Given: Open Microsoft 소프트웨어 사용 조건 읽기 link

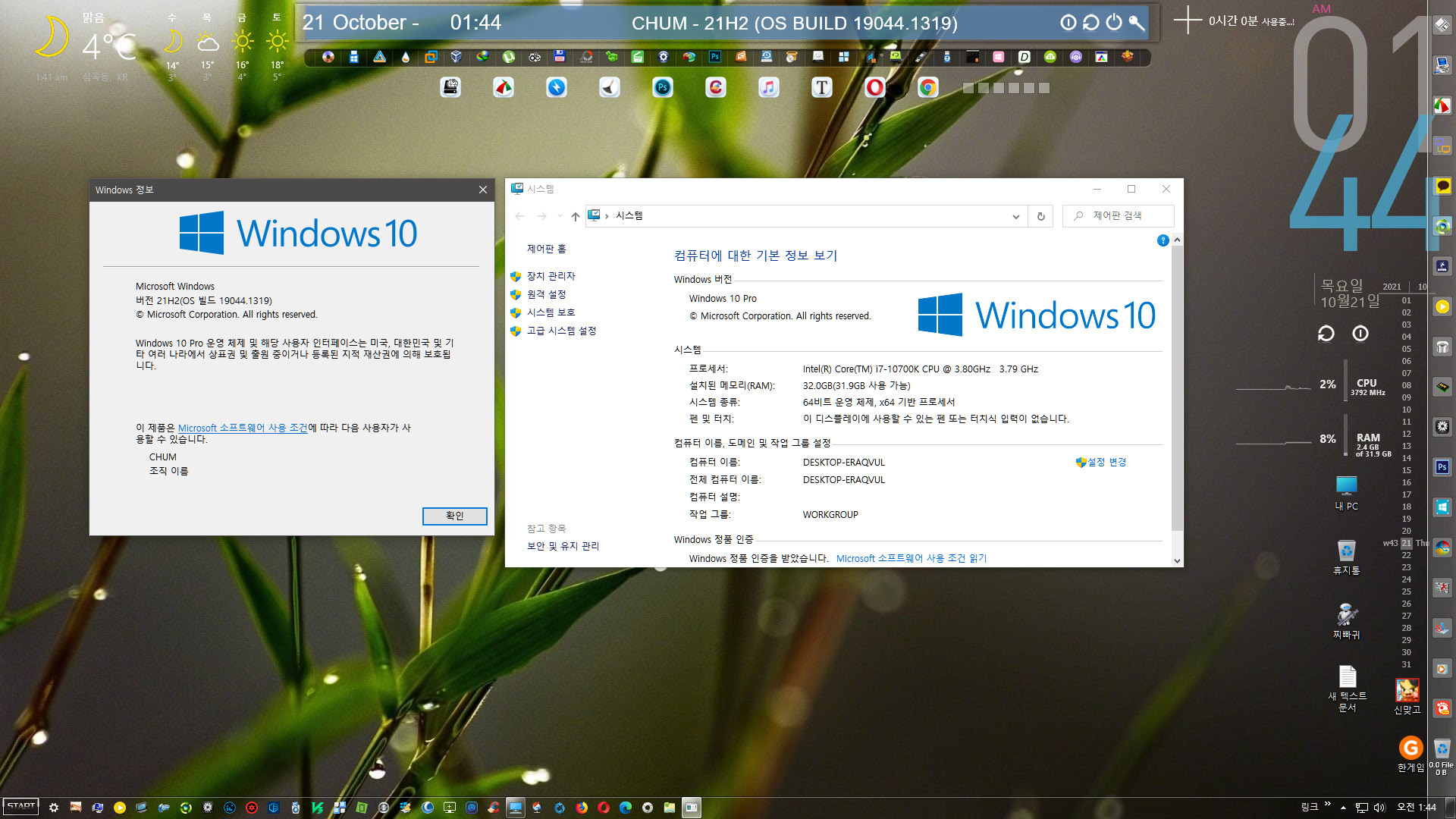Looking at the screenshot, I should tap(912, 558).
